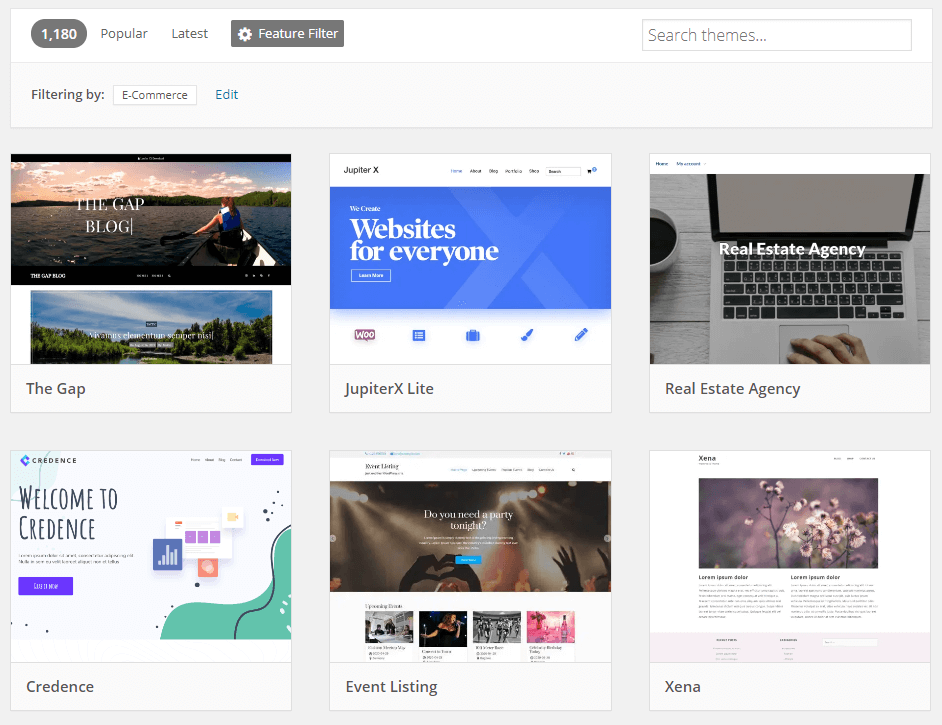Click the E-Commerce filter tag
This screenshot has height=725, width=942.
154,95
